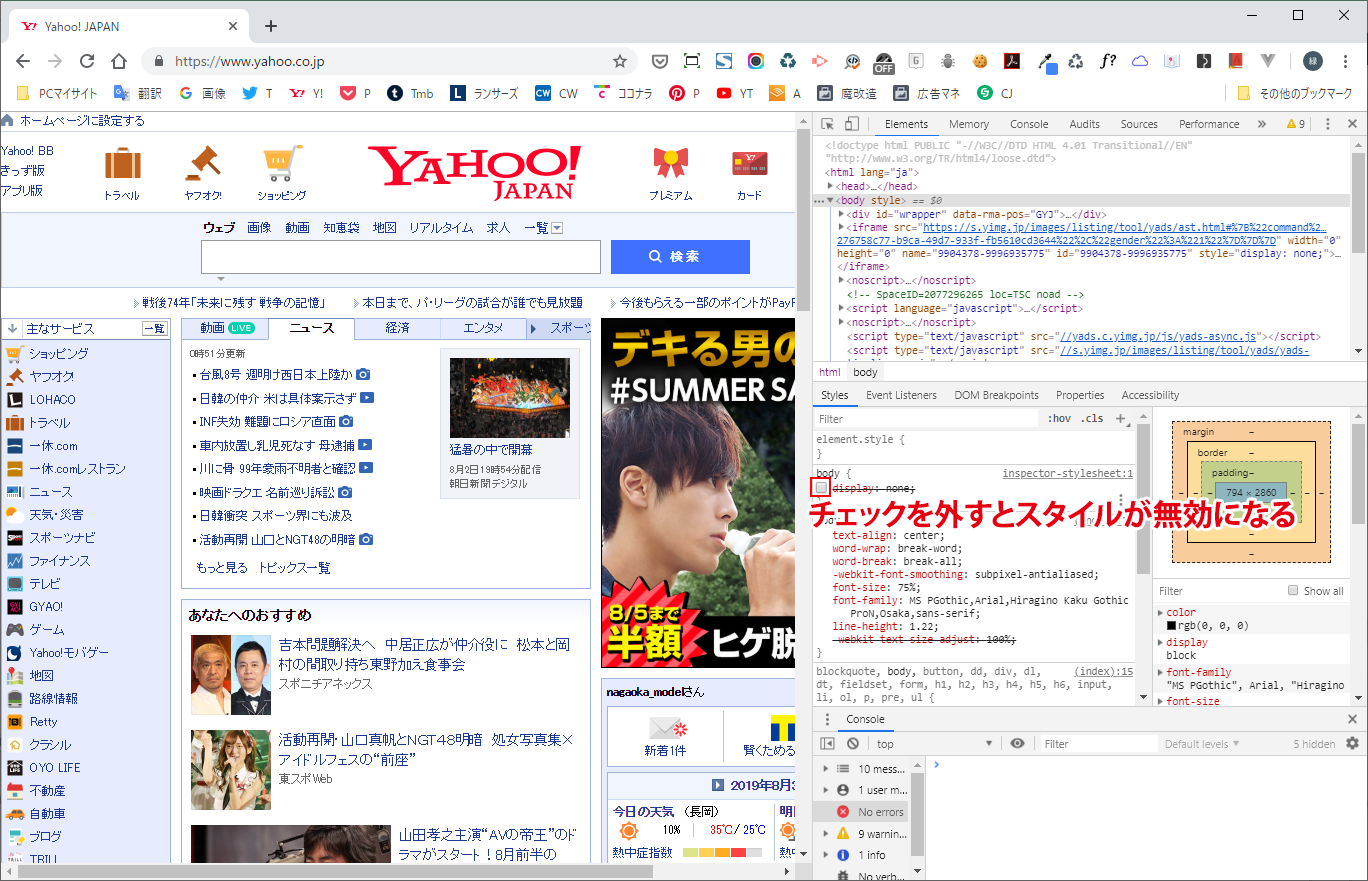The image size is (1368, 881).
Task: Toggle the console sidebar icon
Action: click(827, 744)
